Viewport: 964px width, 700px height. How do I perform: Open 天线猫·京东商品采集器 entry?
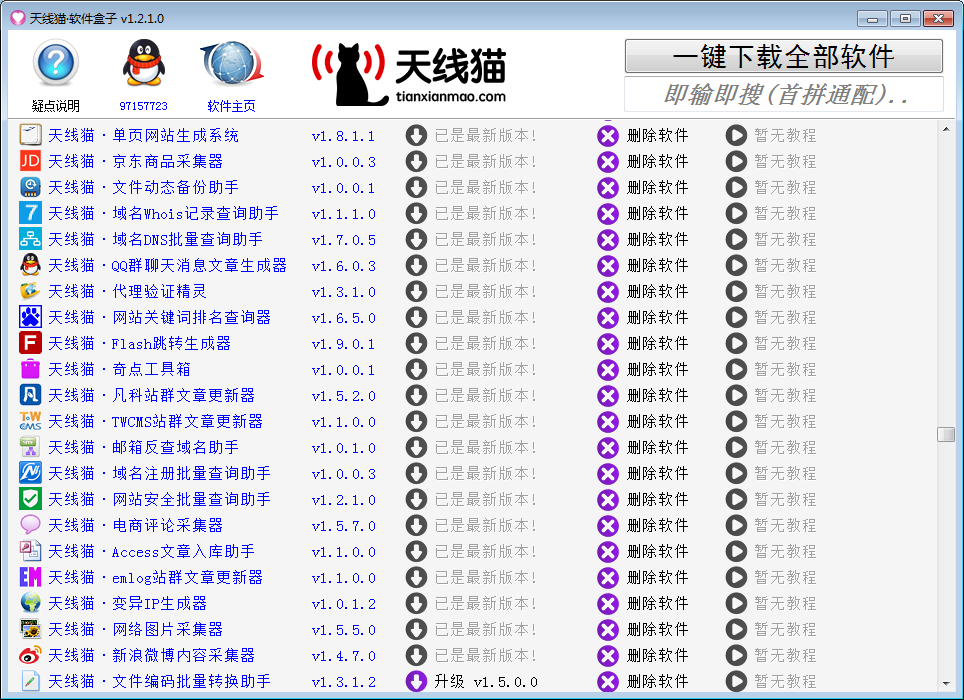click(x=135, y=162)
